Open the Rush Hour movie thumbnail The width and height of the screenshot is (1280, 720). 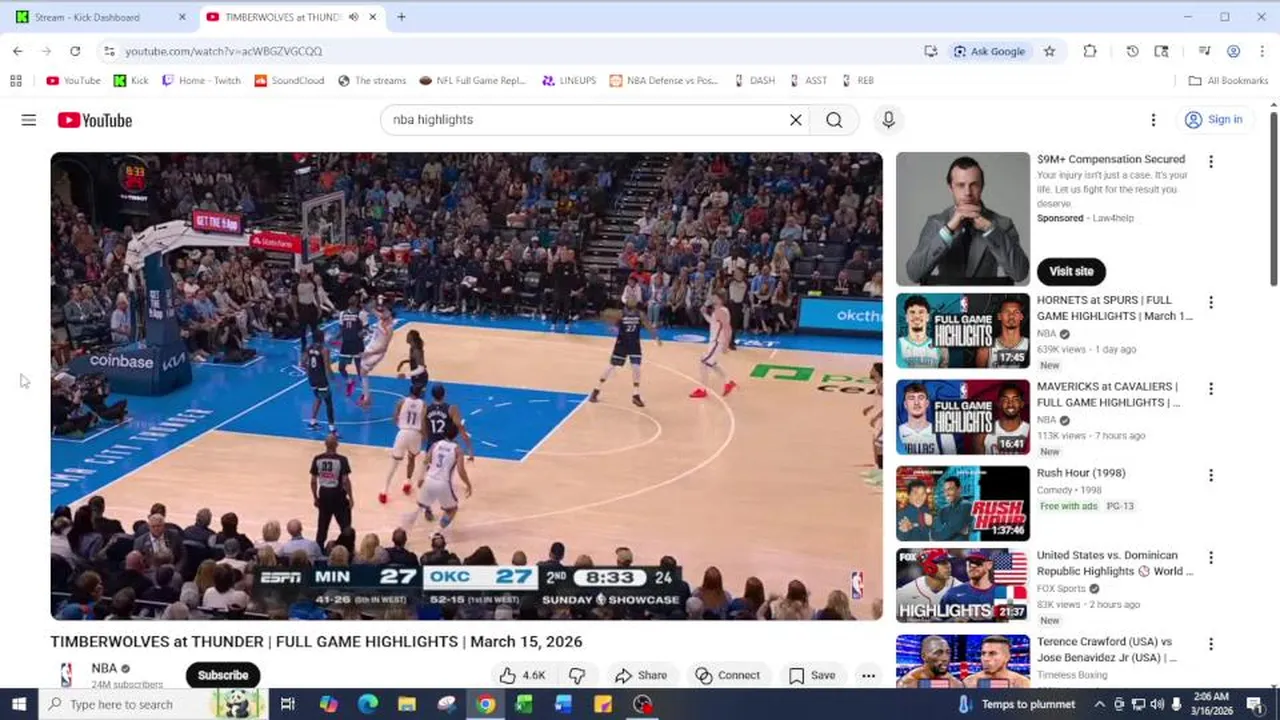pyautogui.click(x=962, y=504)
